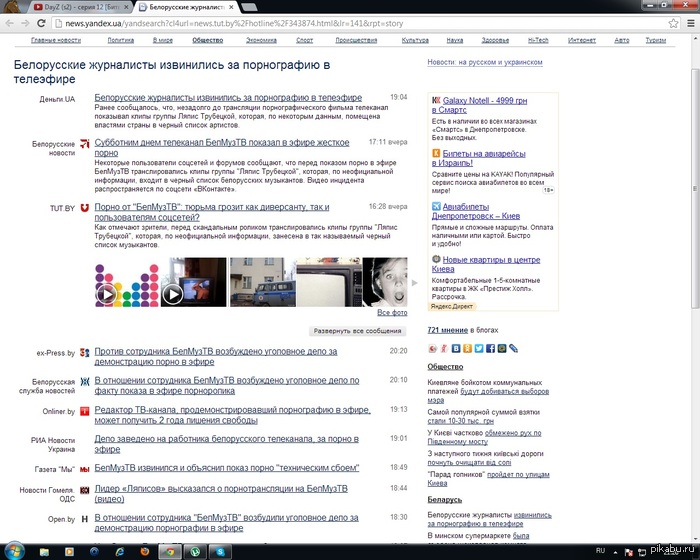Open the 'В мире' news section
The width and height of the screenshot is (700, 560).
[x=162, y=40]
